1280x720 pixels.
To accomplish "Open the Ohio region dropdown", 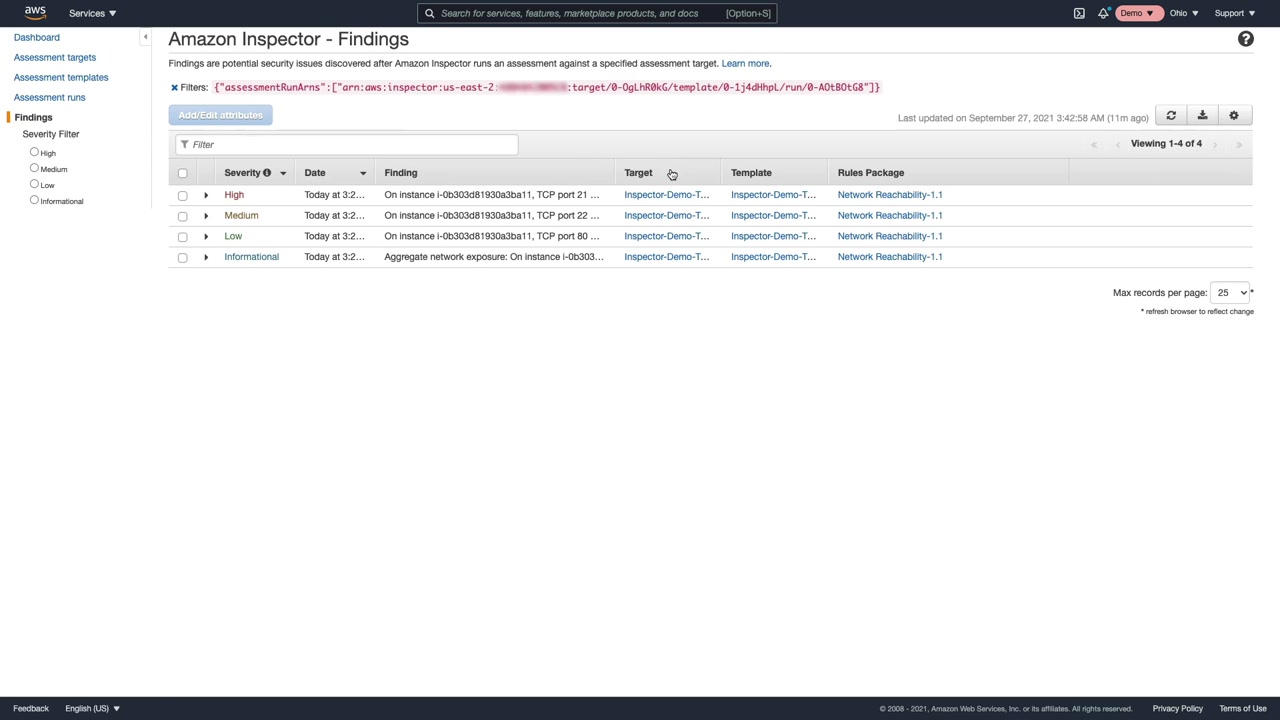I will click(x=1183, y=13).
